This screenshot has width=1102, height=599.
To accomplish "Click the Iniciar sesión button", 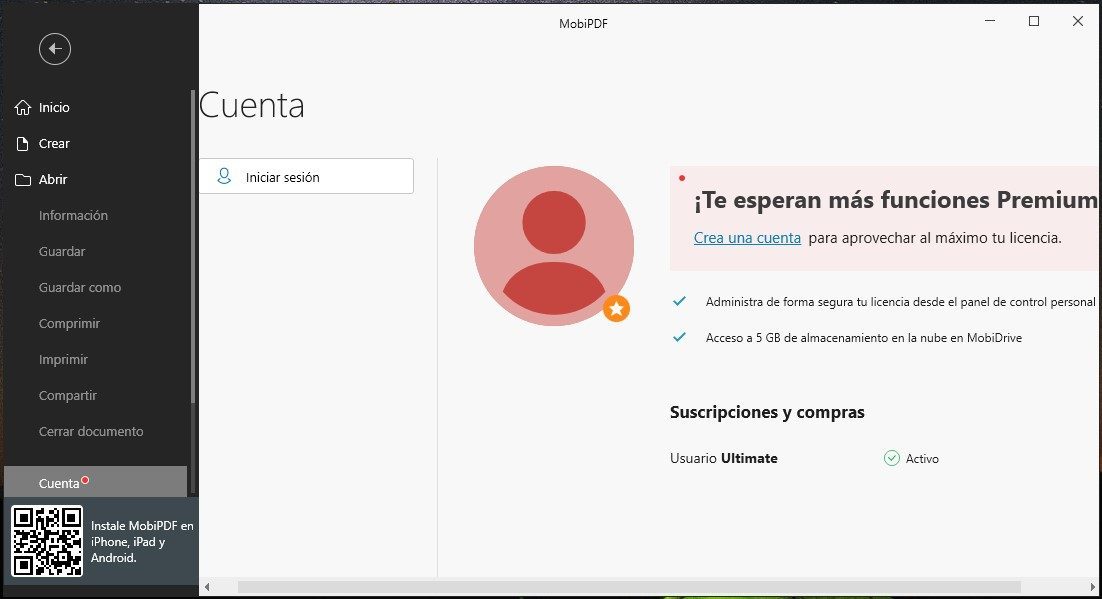I will click(x=306, y=176).
